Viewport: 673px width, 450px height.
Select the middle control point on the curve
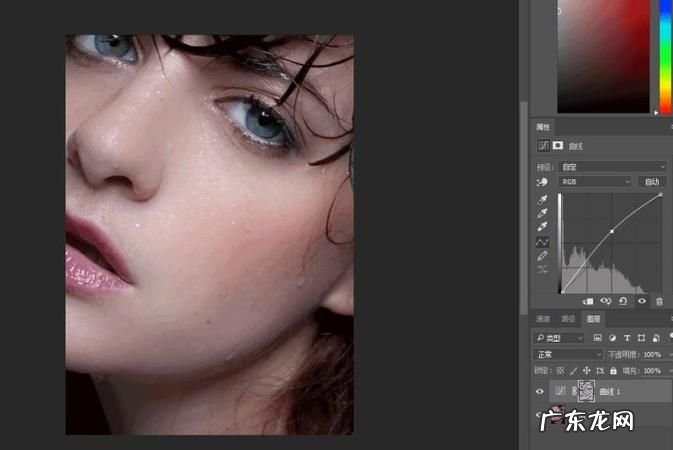(x=612, y=231)
